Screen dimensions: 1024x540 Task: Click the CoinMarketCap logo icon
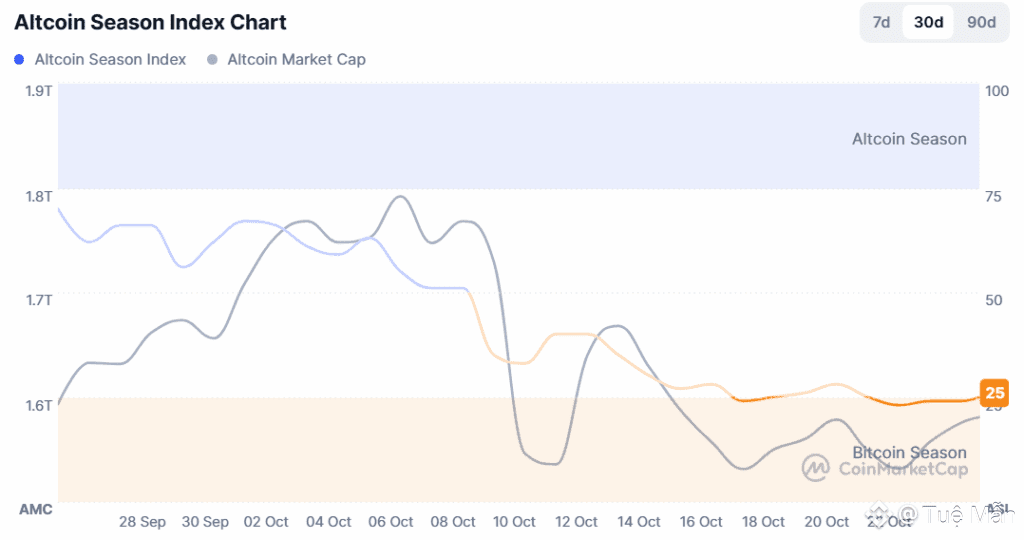[x=816, y=467]
